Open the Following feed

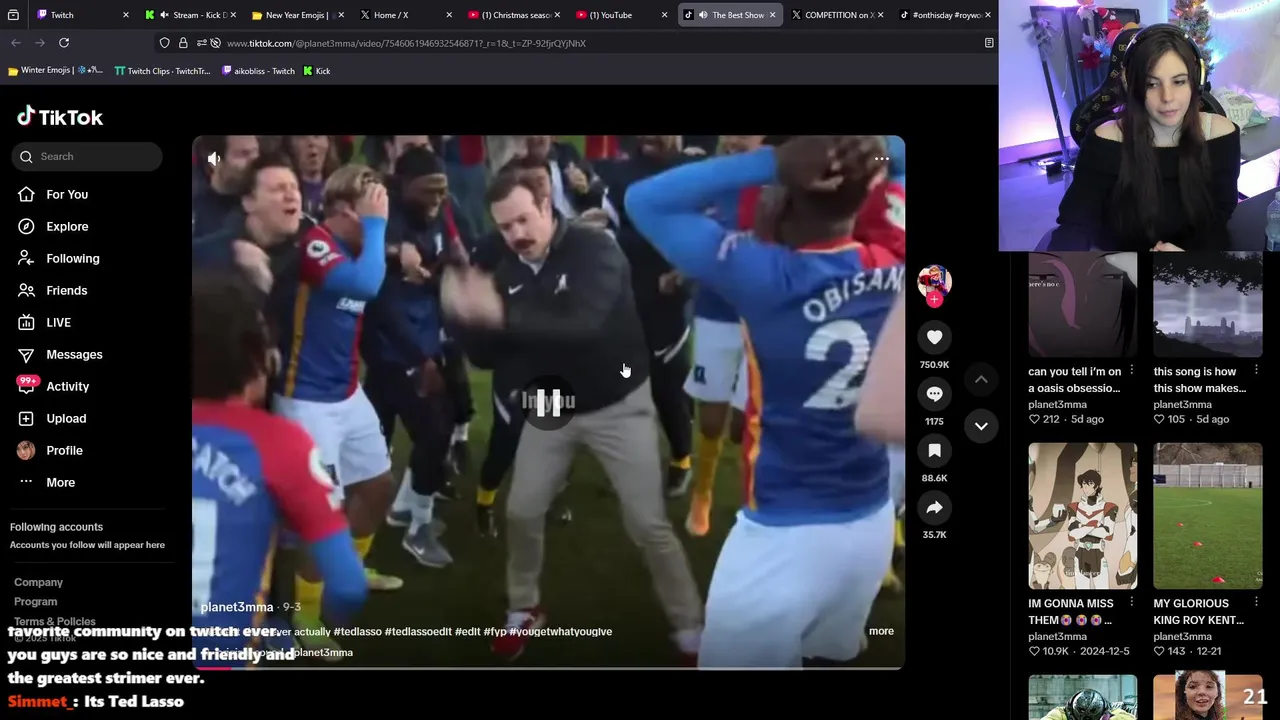[x=72, y=258]
